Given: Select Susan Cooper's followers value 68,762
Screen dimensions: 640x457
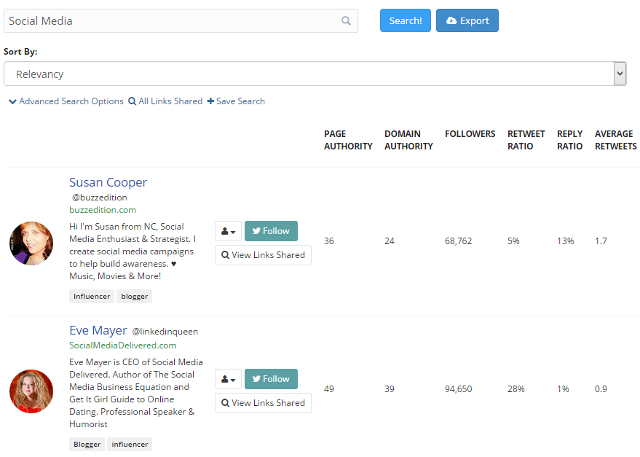Looking at the screenshot, I should (458, 241).
